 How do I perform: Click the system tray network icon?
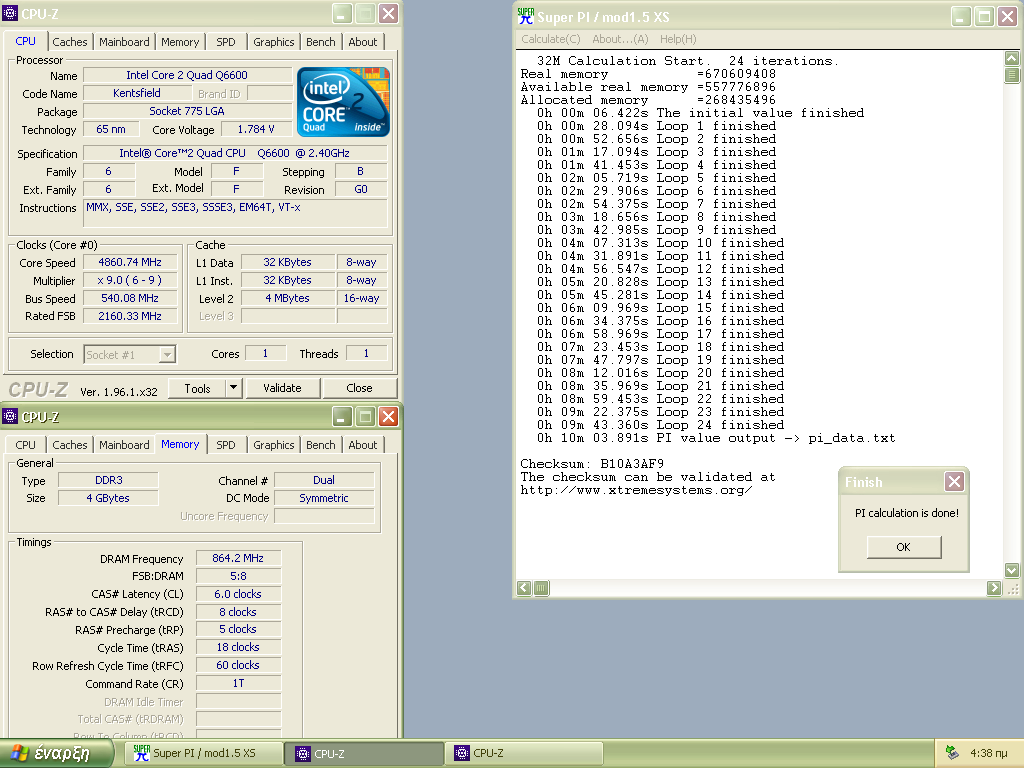(x=952, y=753)
